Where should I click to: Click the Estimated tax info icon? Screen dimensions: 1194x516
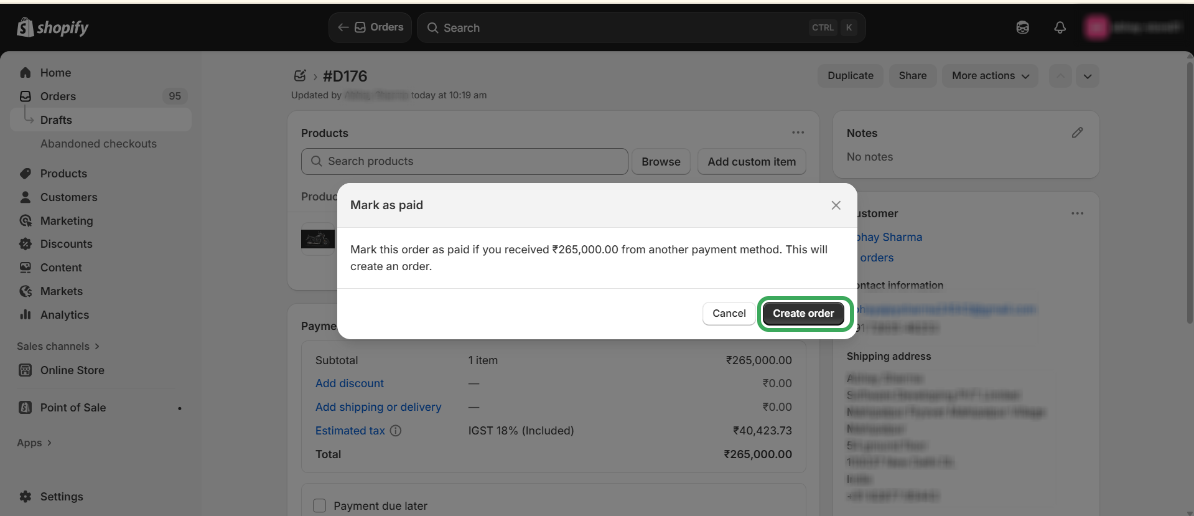pos(396,431)
